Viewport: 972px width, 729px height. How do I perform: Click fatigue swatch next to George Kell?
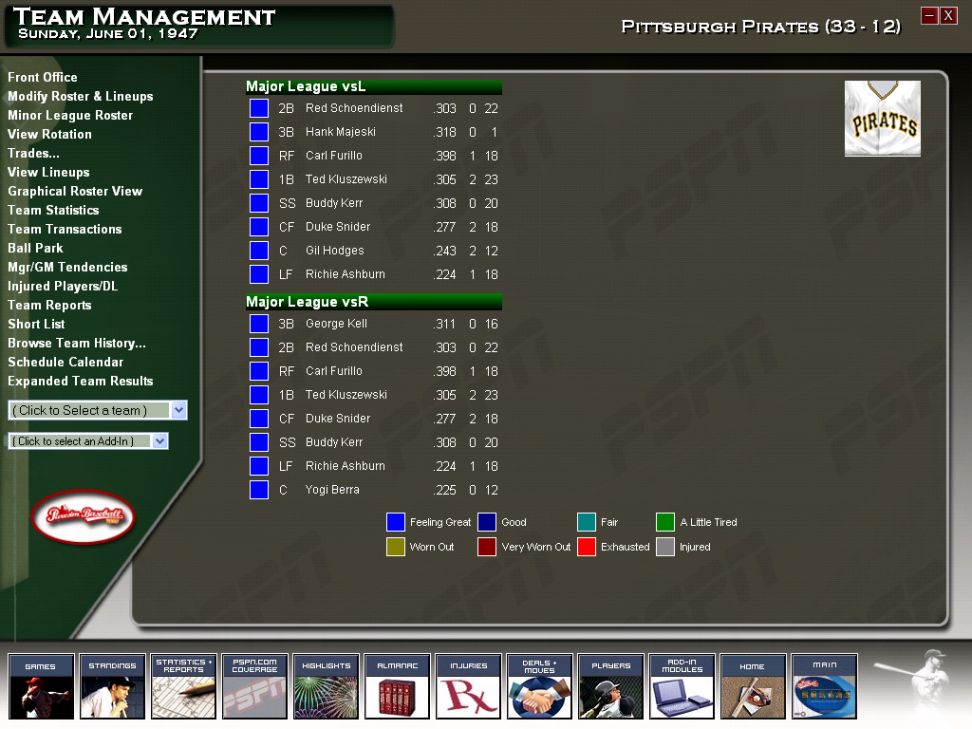coord(259,324)
